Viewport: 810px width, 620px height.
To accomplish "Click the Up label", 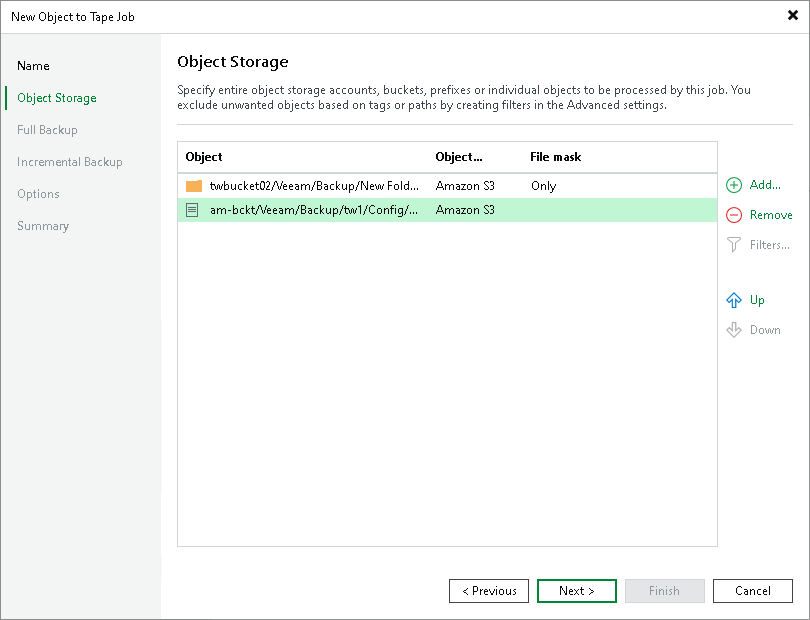I will click(757, 300).
